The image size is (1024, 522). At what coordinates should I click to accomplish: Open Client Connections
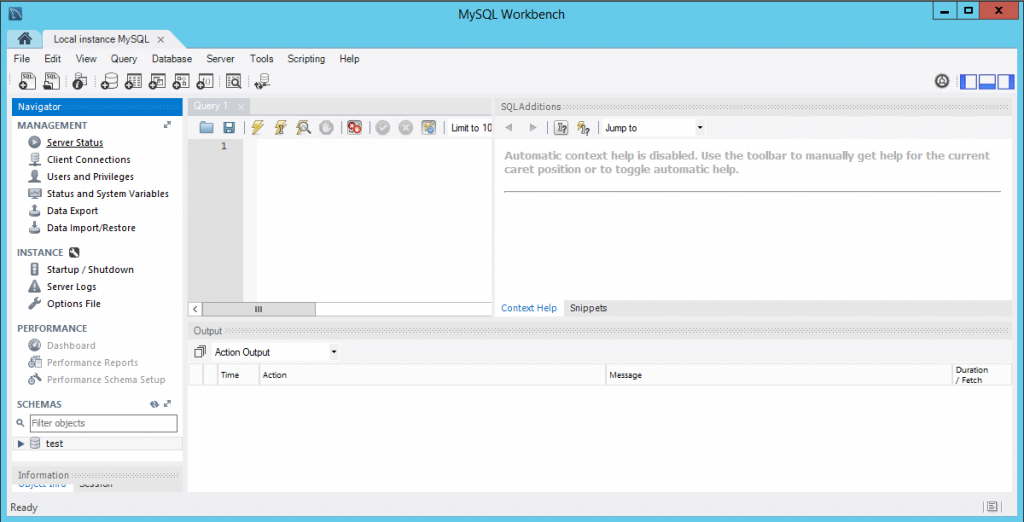89,159
